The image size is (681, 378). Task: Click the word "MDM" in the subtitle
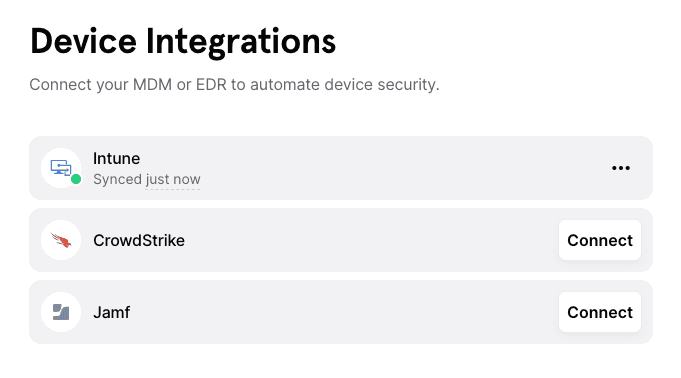pyautogui.click(x=152, y=84)
